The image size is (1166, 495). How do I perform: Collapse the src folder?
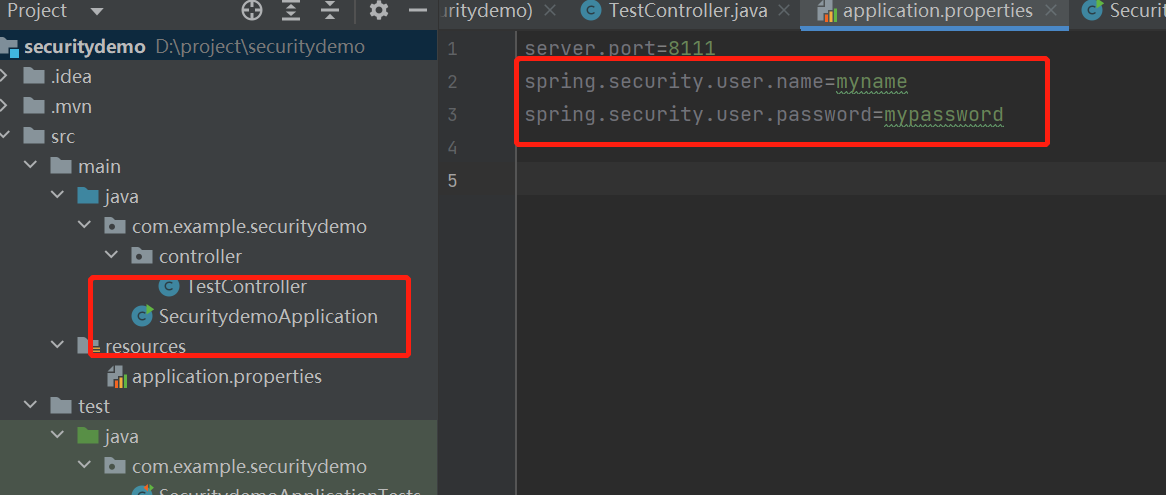click(x=7, y=136)
